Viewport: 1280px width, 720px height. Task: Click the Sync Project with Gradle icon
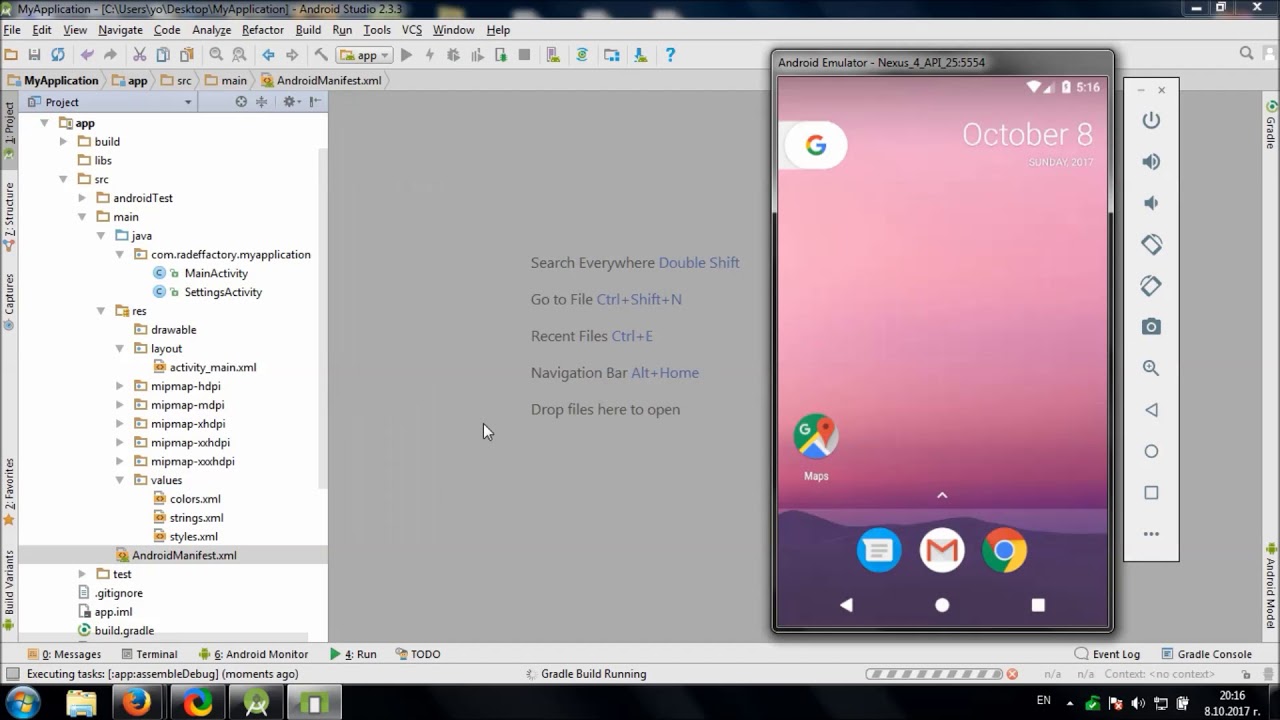coord(582,55)
